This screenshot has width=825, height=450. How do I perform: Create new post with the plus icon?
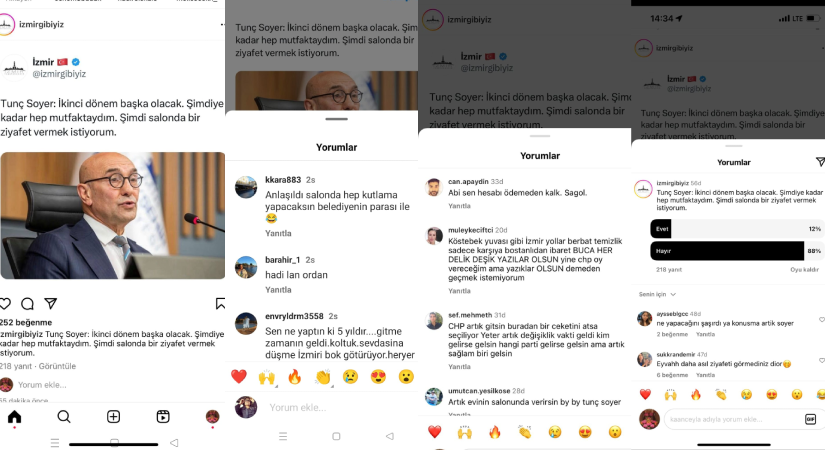click(x=113, y=417)
